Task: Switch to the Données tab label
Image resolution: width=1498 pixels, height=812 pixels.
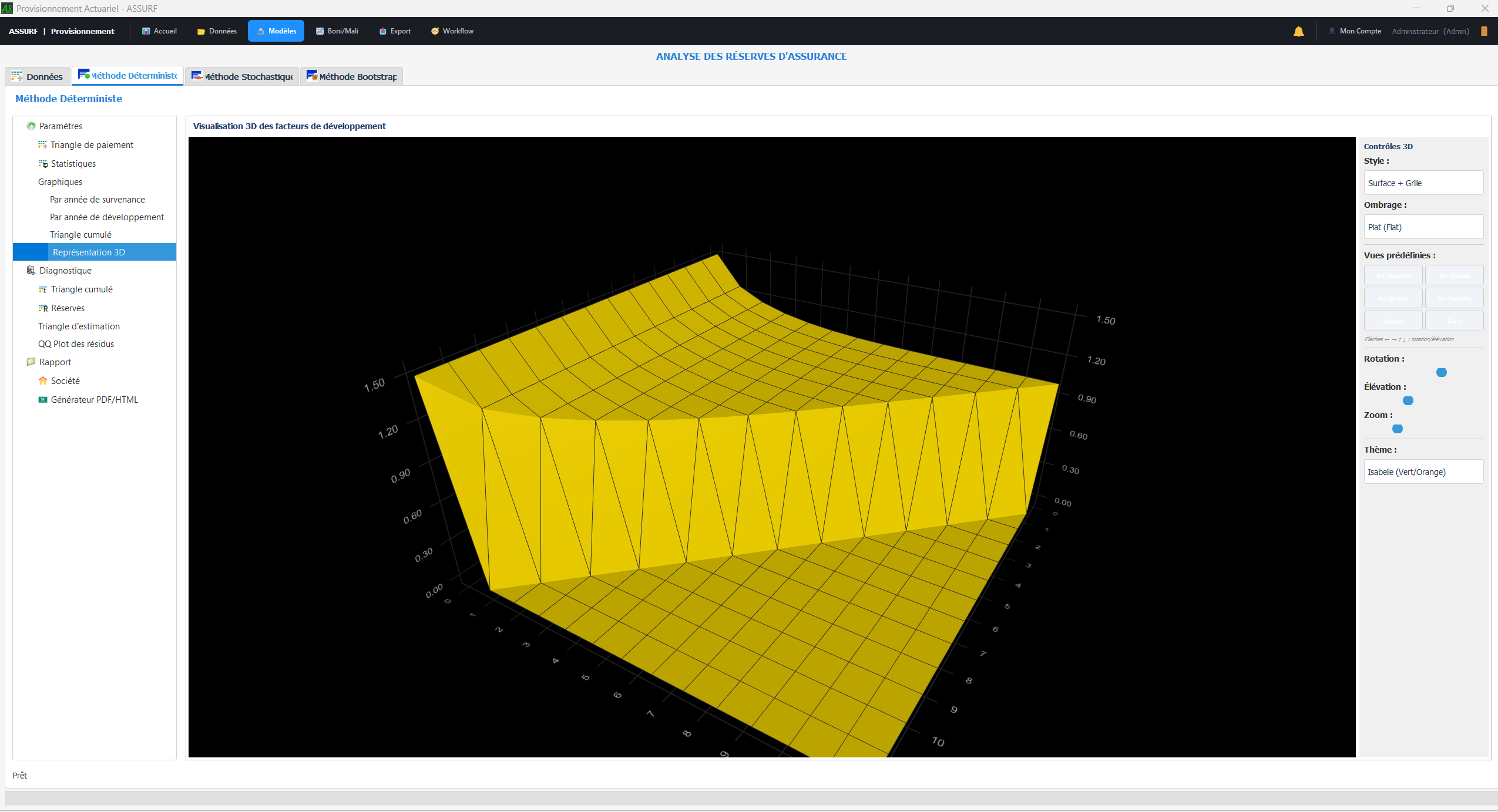Action: pos(44,76)
